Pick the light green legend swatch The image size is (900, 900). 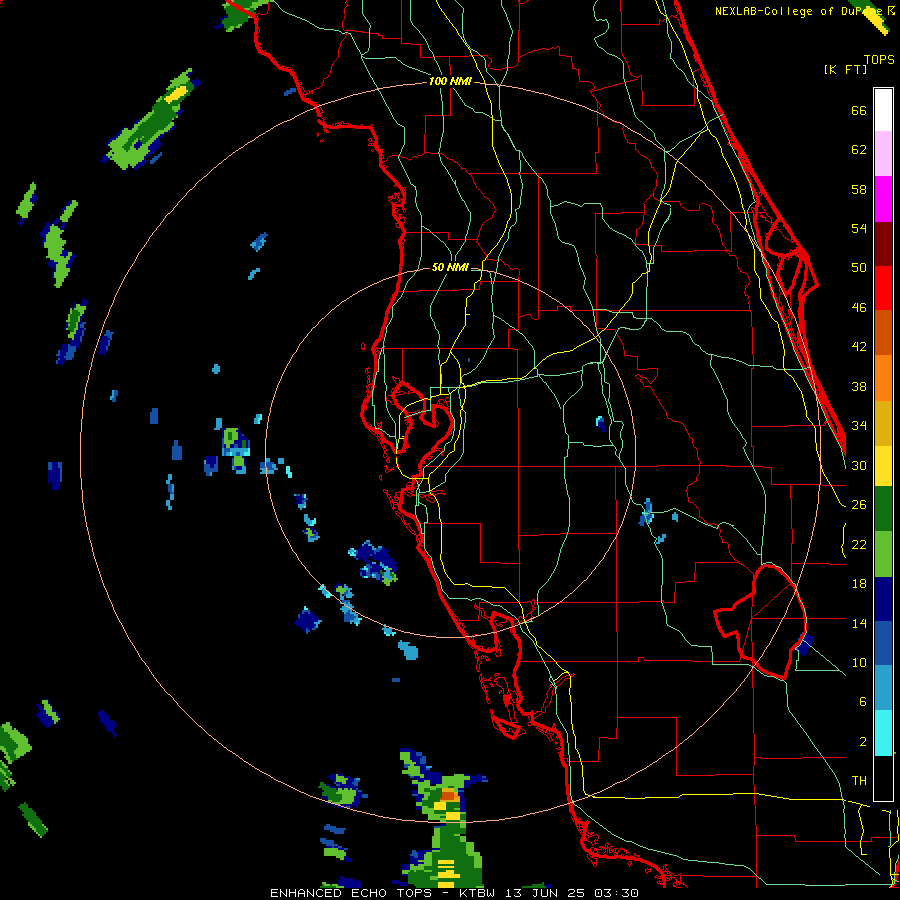(x=883, y=554)
